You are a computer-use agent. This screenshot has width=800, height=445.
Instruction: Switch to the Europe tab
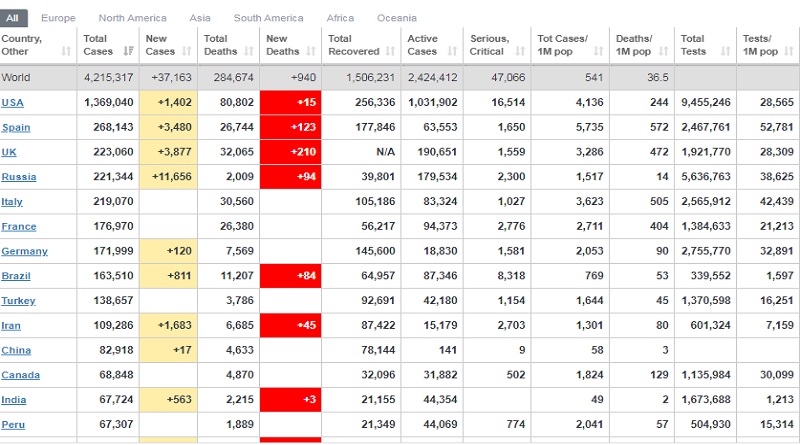[58, 18]
